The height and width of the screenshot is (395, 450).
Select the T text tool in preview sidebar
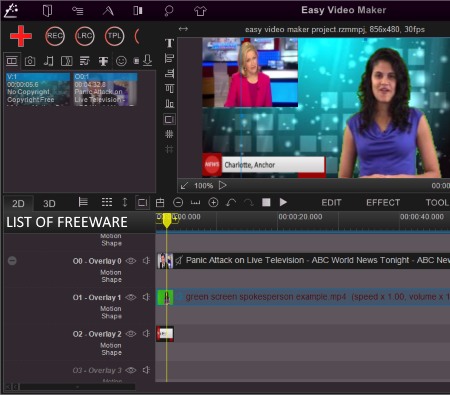point(169,43)
